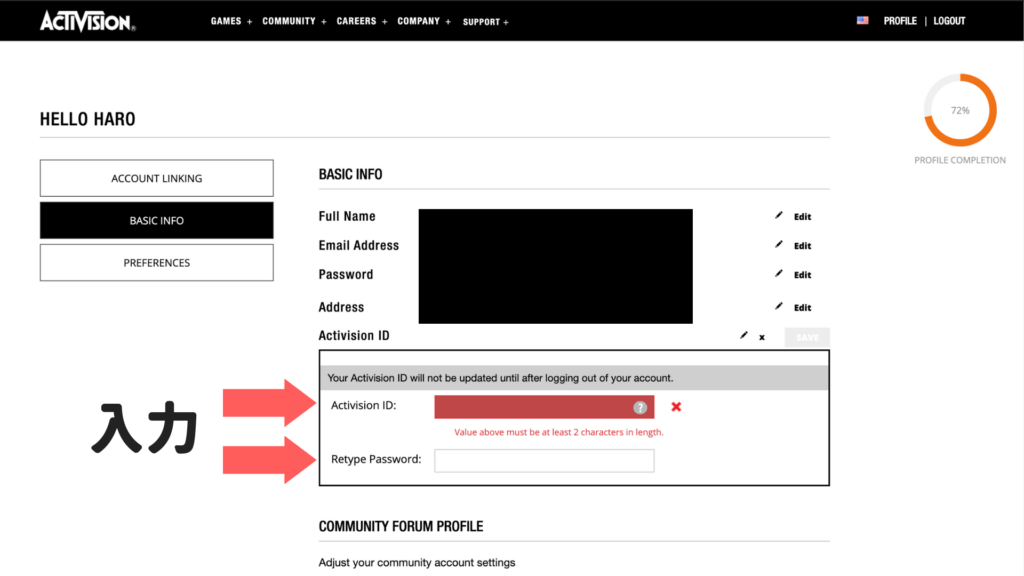Click the Activision ID logout notice text

[x=500, y=378]
